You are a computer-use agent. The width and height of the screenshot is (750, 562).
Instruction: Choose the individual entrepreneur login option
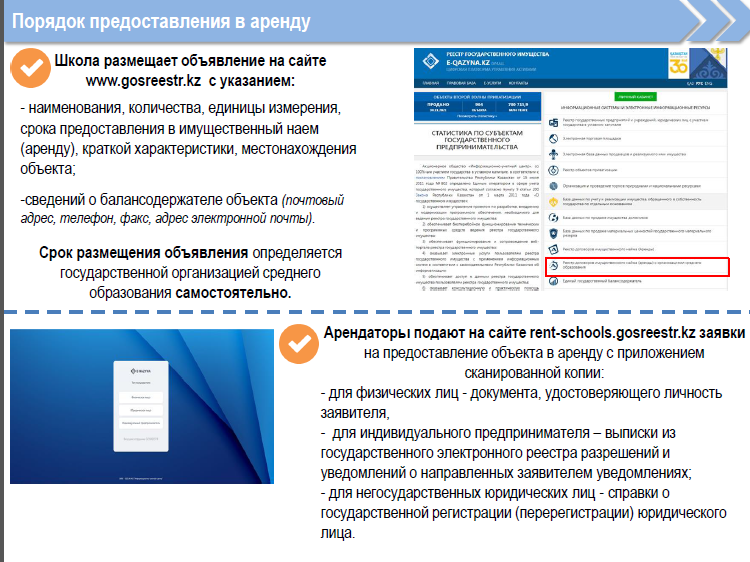(x=141, y=423)
